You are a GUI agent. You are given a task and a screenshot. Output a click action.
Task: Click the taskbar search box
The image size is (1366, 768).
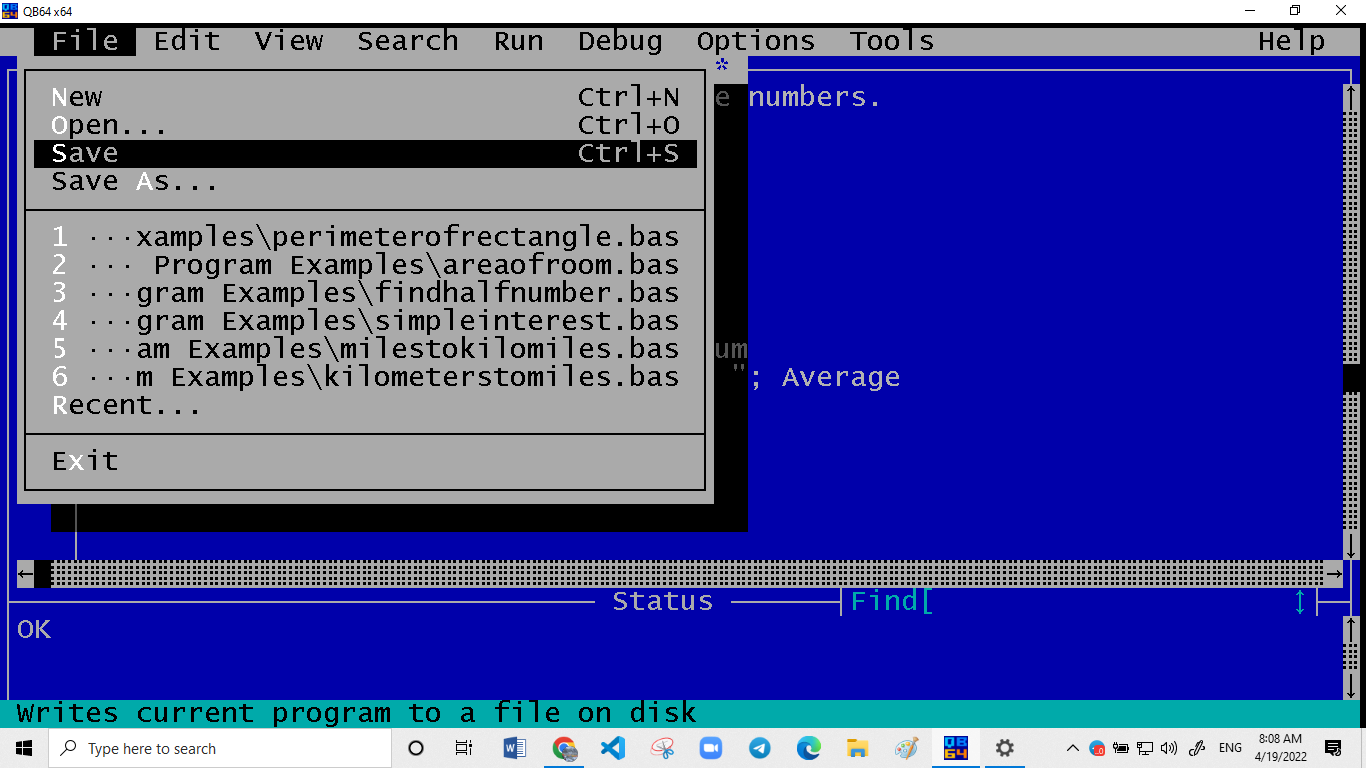pyautogui.click(x=220, y=748)
